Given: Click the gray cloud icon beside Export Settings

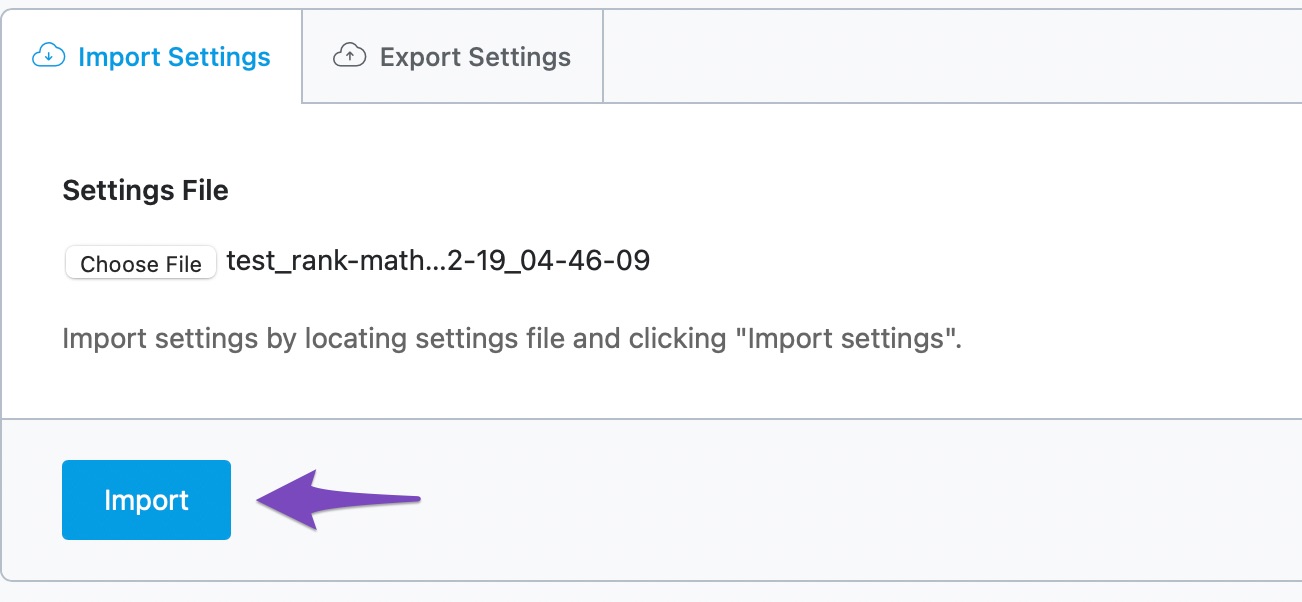Looking at the screenshot, I should (x=348, y=56).
